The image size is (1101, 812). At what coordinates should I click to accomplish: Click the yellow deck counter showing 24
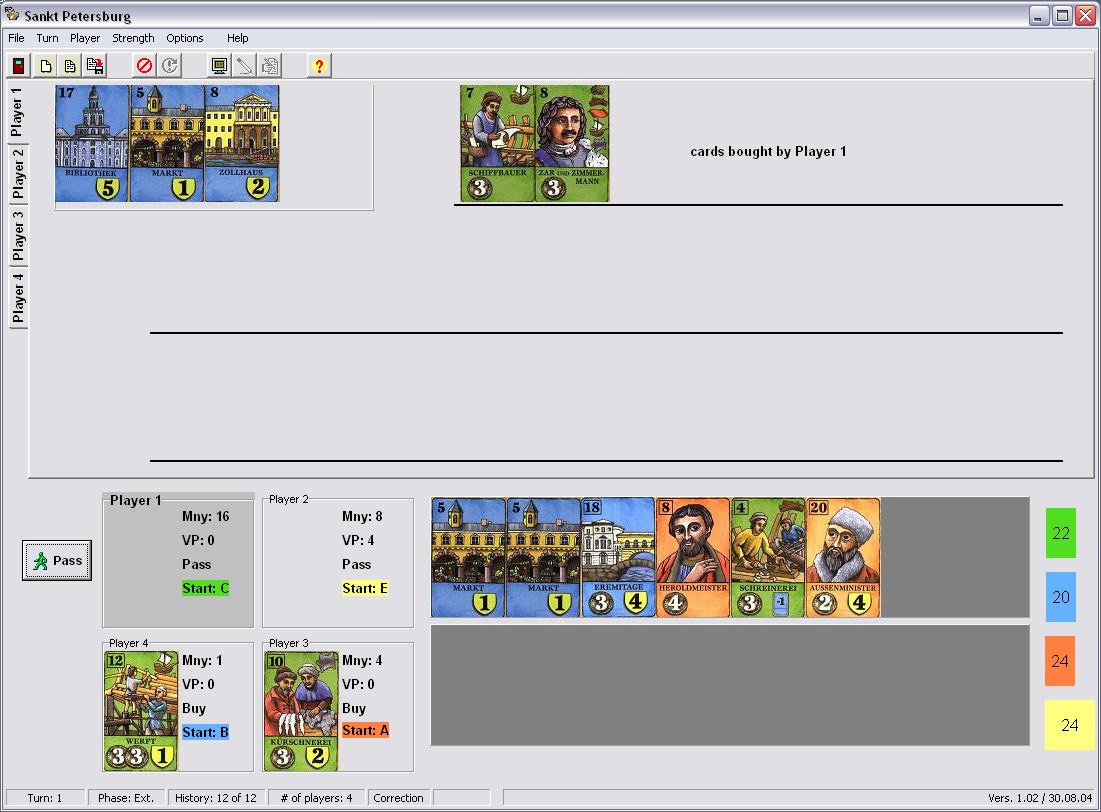tap(1069, 725)
